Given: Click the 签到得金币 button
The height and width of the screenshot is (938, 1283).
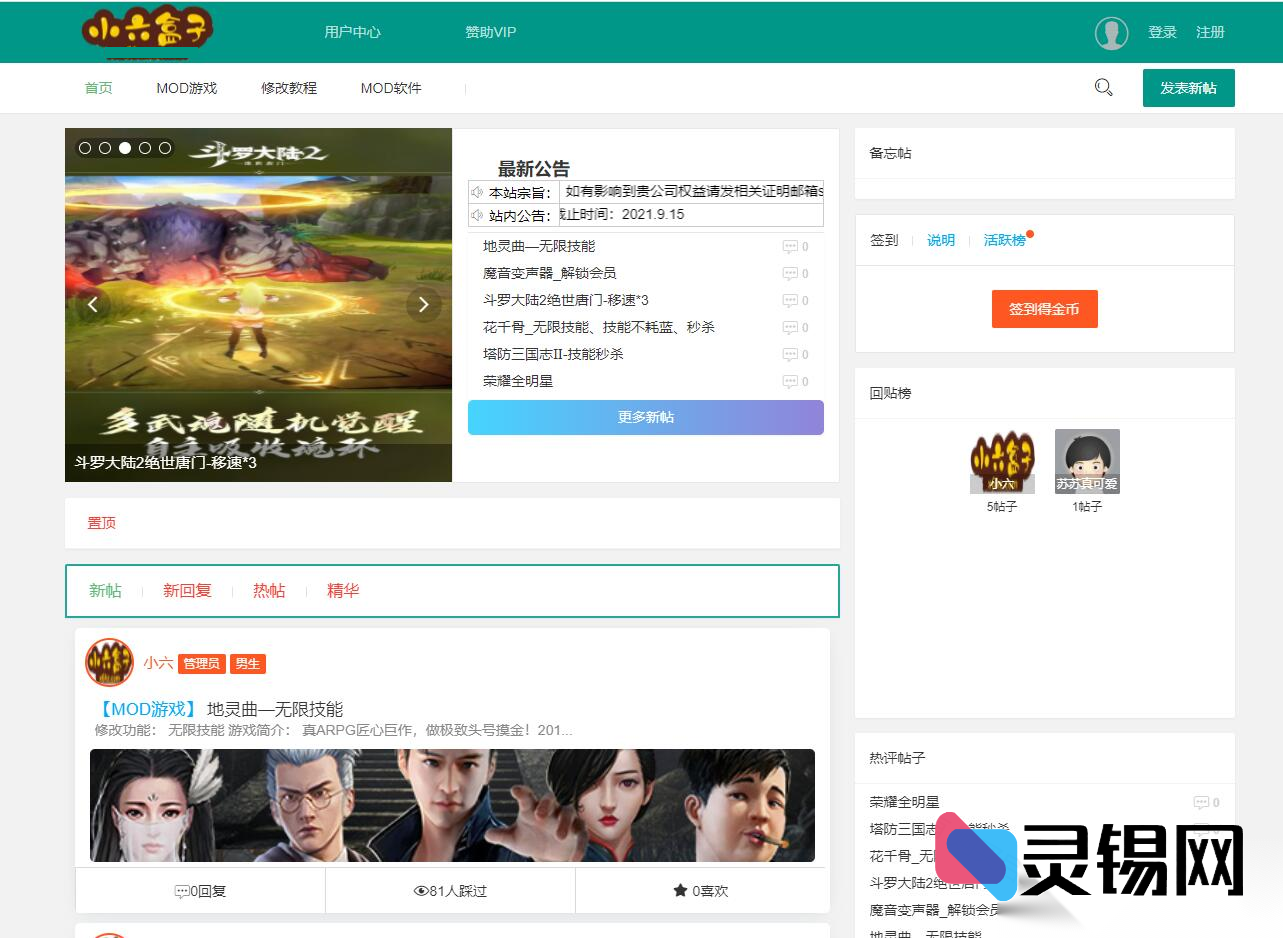Looking at the screenshot, I should point(1044,309).
